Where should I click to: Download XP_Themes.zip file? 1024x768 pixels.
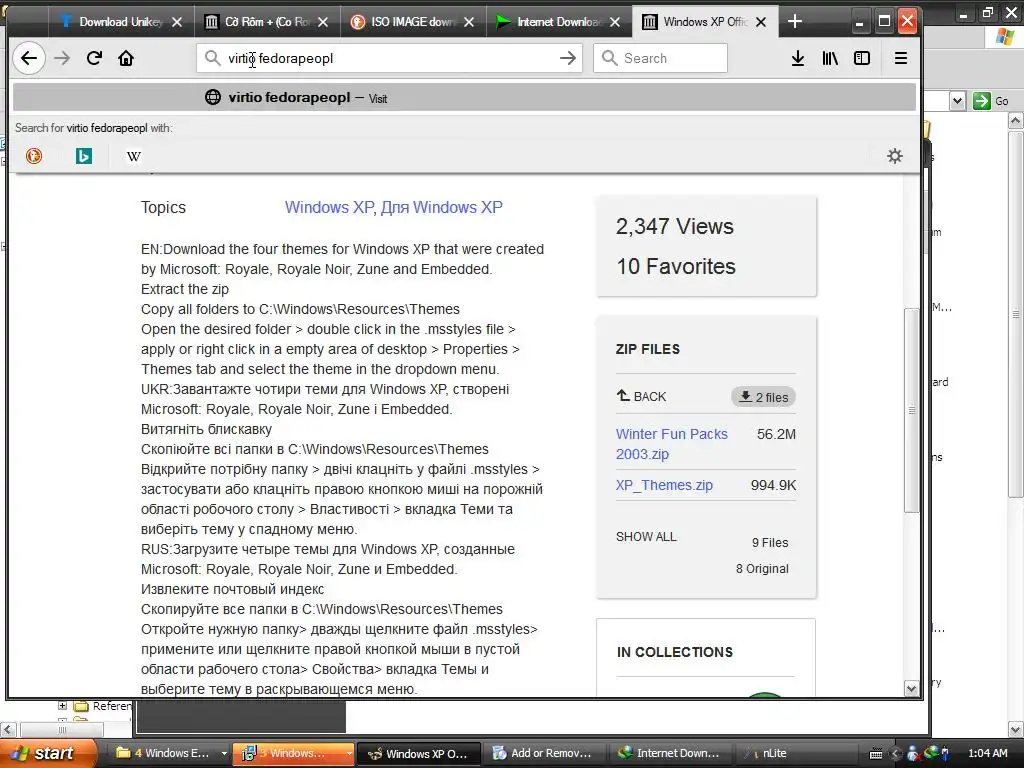664,485
